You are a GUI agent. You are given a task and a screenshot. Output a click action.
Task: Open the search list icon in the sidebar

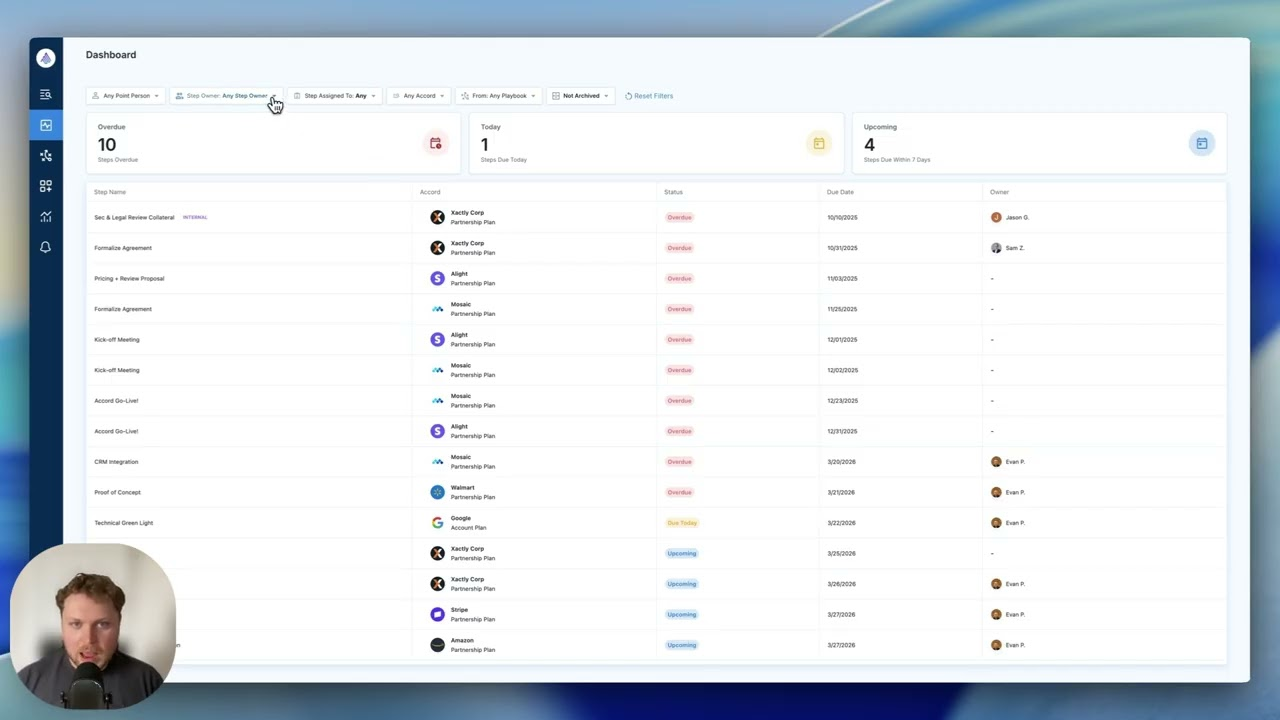click(x=45, y=94)
